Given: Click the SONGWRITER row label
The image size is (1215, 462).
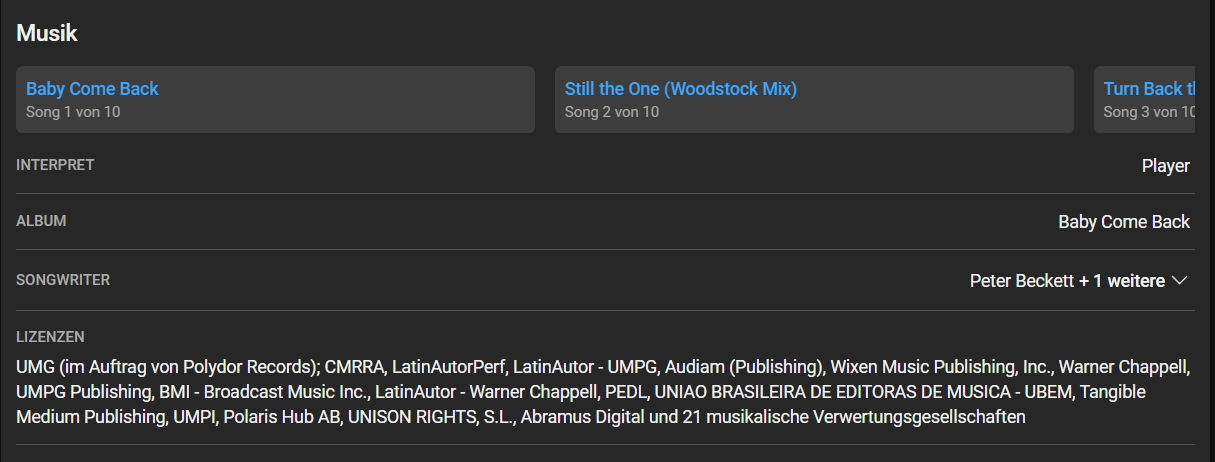Looking at the screenshot, I should [x=63, y=280].
